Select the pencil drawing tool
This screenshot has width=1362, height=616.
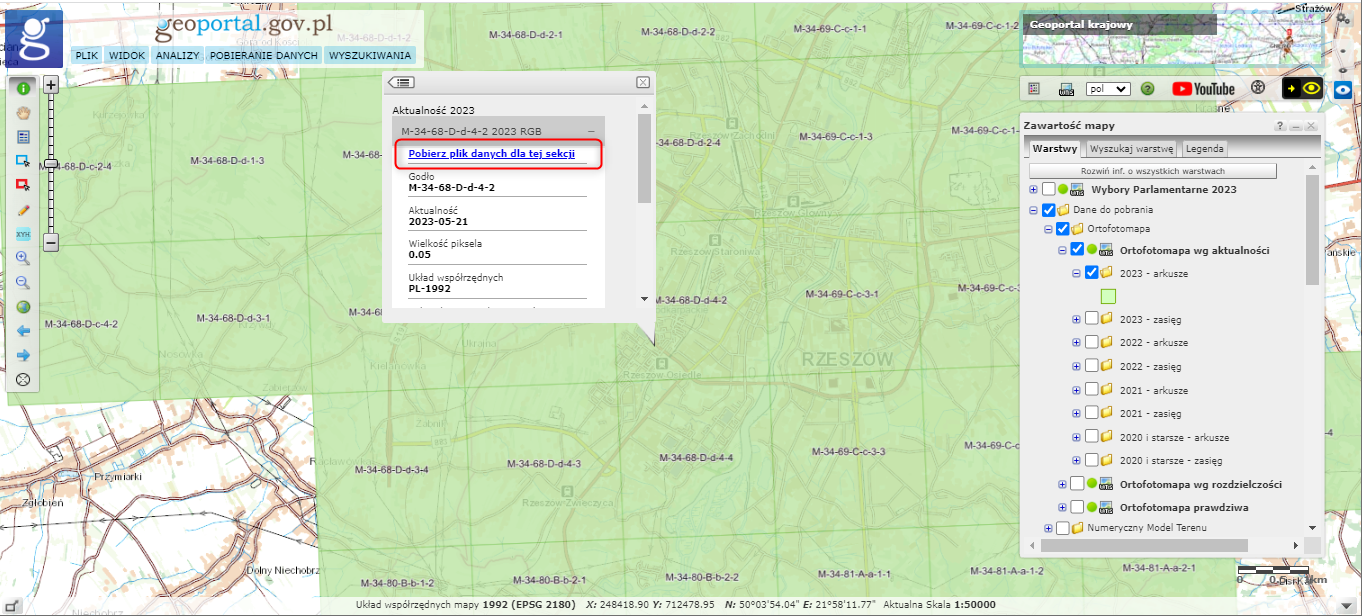click(23, 210)
